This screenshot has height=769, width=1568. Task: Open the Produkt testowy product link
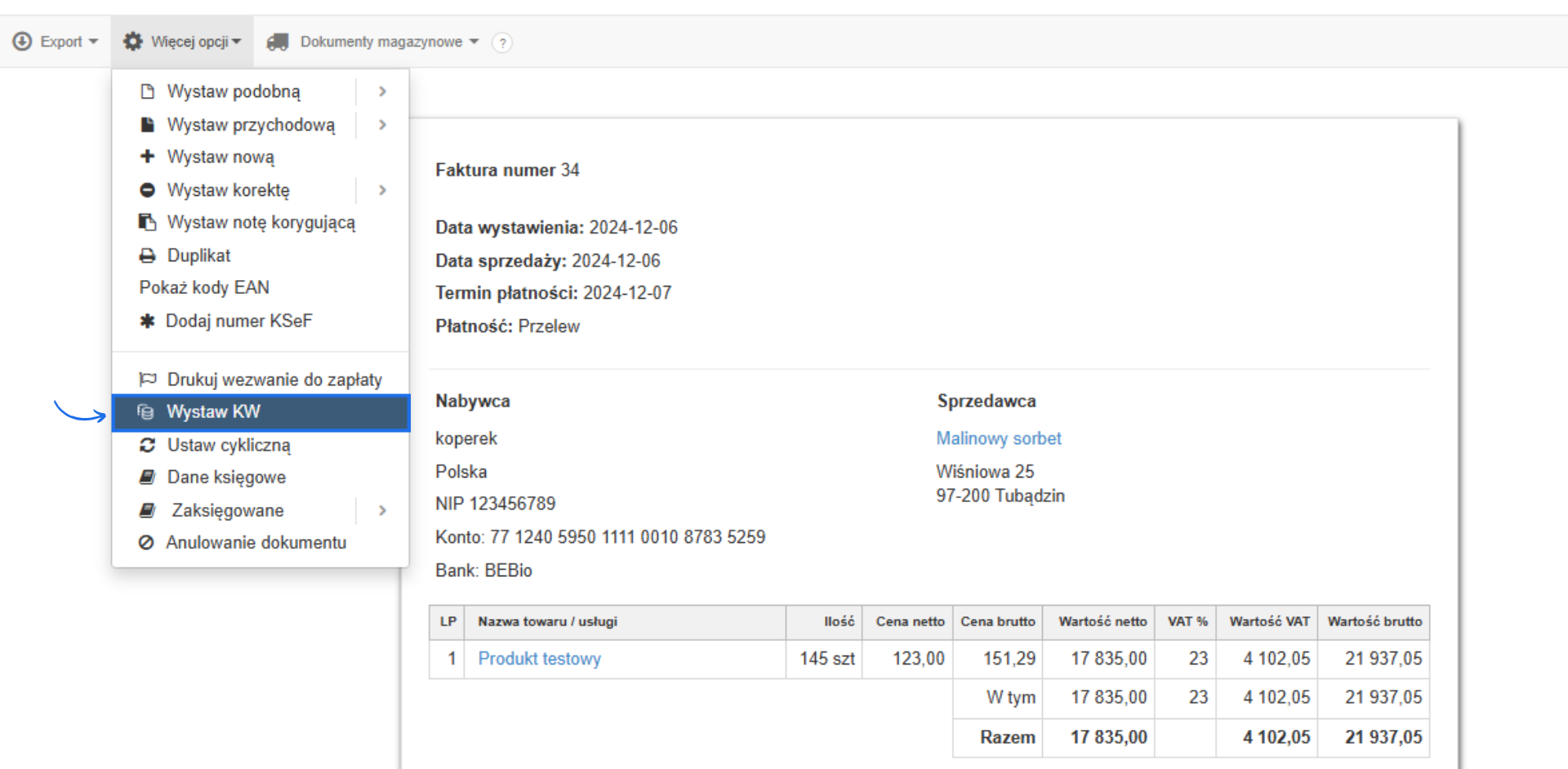click(539, 659)
